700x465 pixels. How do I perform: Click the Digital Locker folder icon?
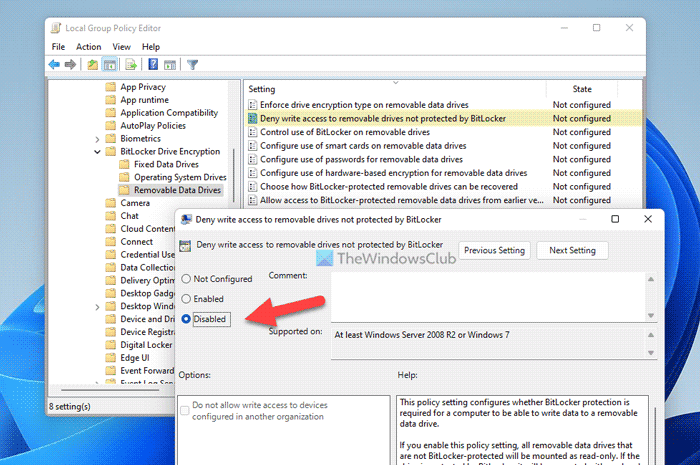[110, 345]
